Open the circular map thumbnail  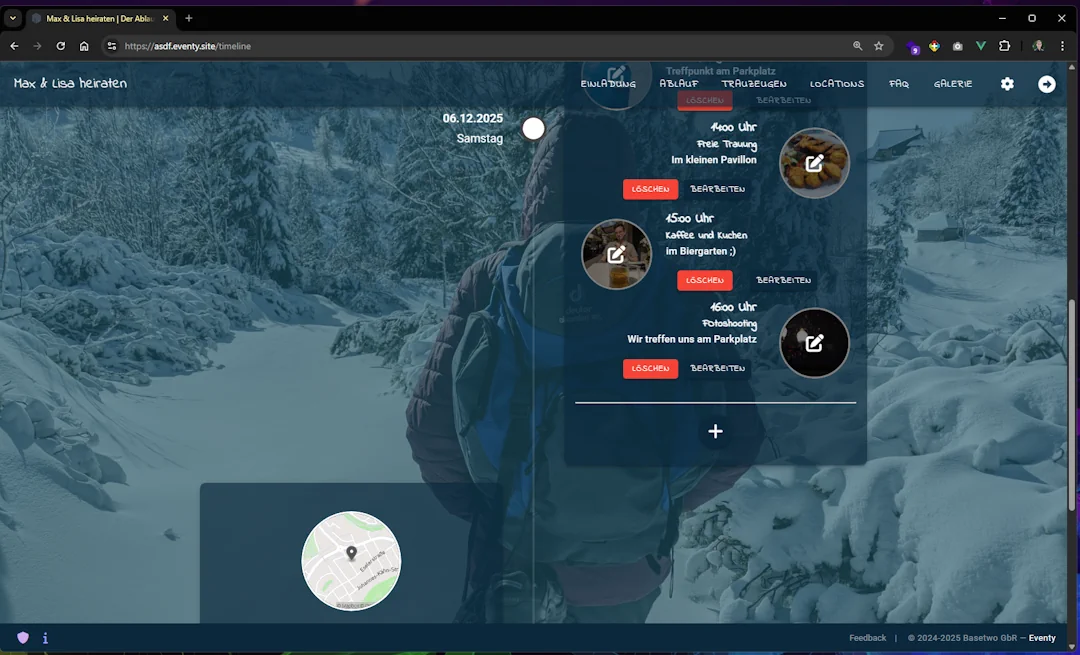[x=351, y=561]
